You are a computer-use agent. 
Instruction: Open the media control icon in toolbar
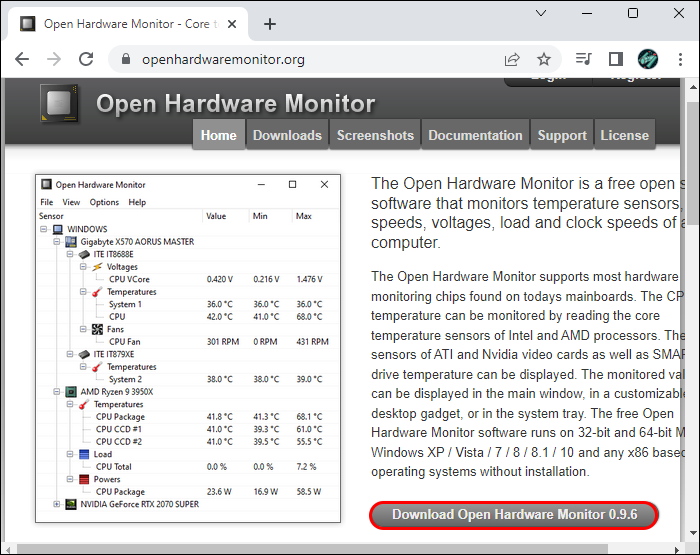(x=583, y=59)
